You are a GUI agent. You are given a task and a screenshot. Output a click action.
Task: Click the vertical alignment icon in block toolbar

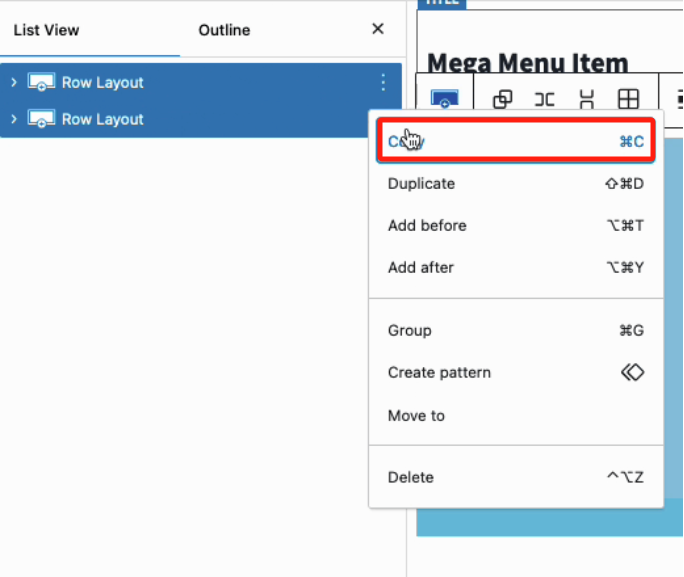(587, 98)
